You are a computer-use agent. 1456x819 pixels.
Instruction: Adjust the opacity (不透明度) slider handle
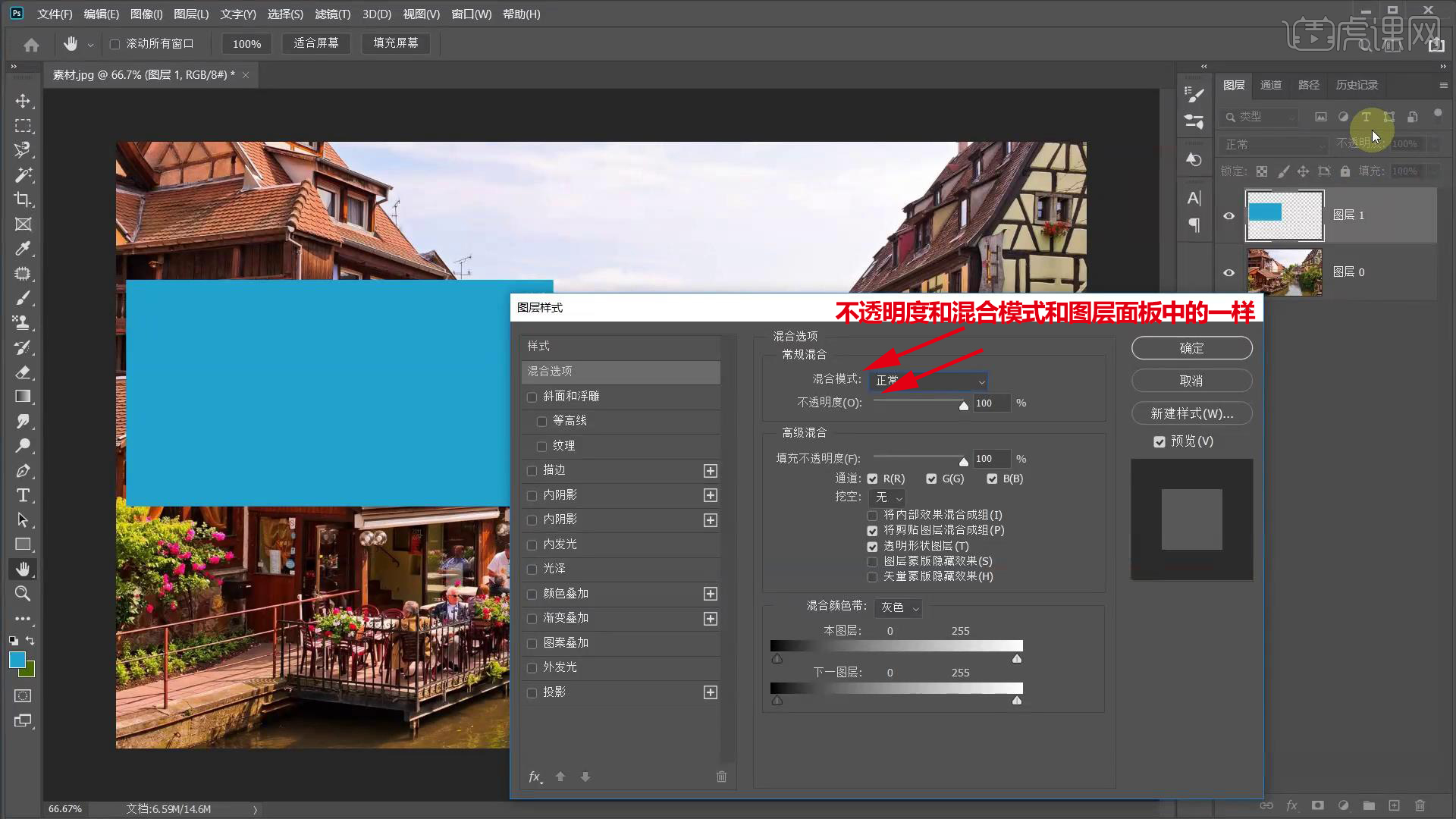(x=963, y=406)
